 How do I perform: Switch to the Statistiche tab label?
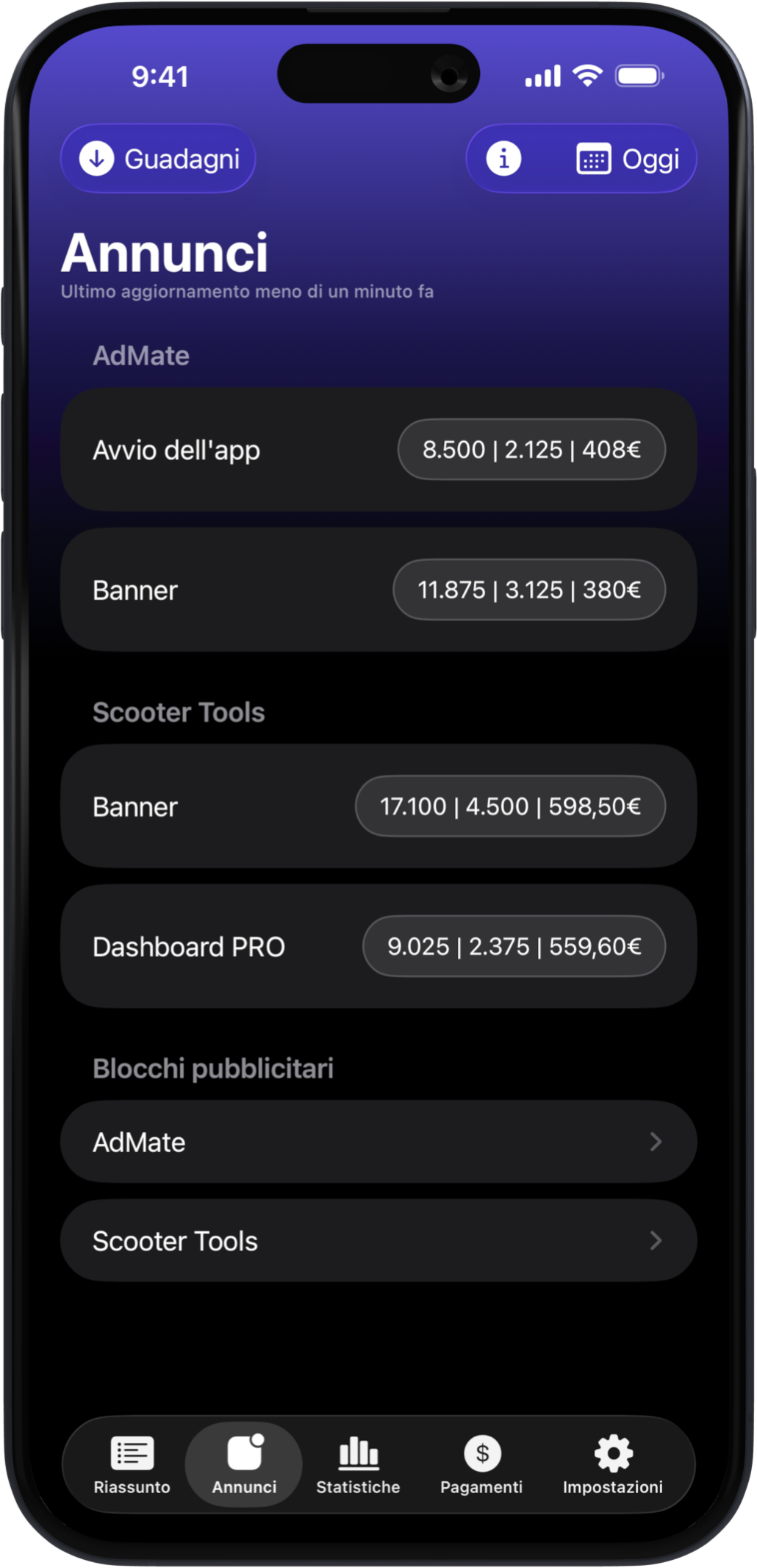coord(358,1487)
